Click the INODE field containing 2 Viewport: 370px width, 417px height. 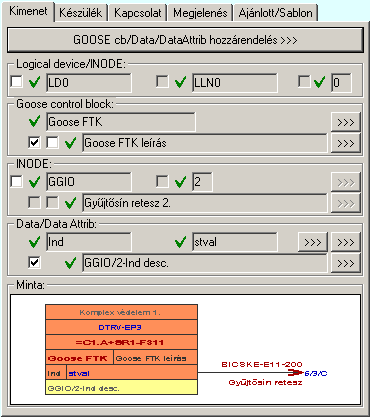click(202, 182)
